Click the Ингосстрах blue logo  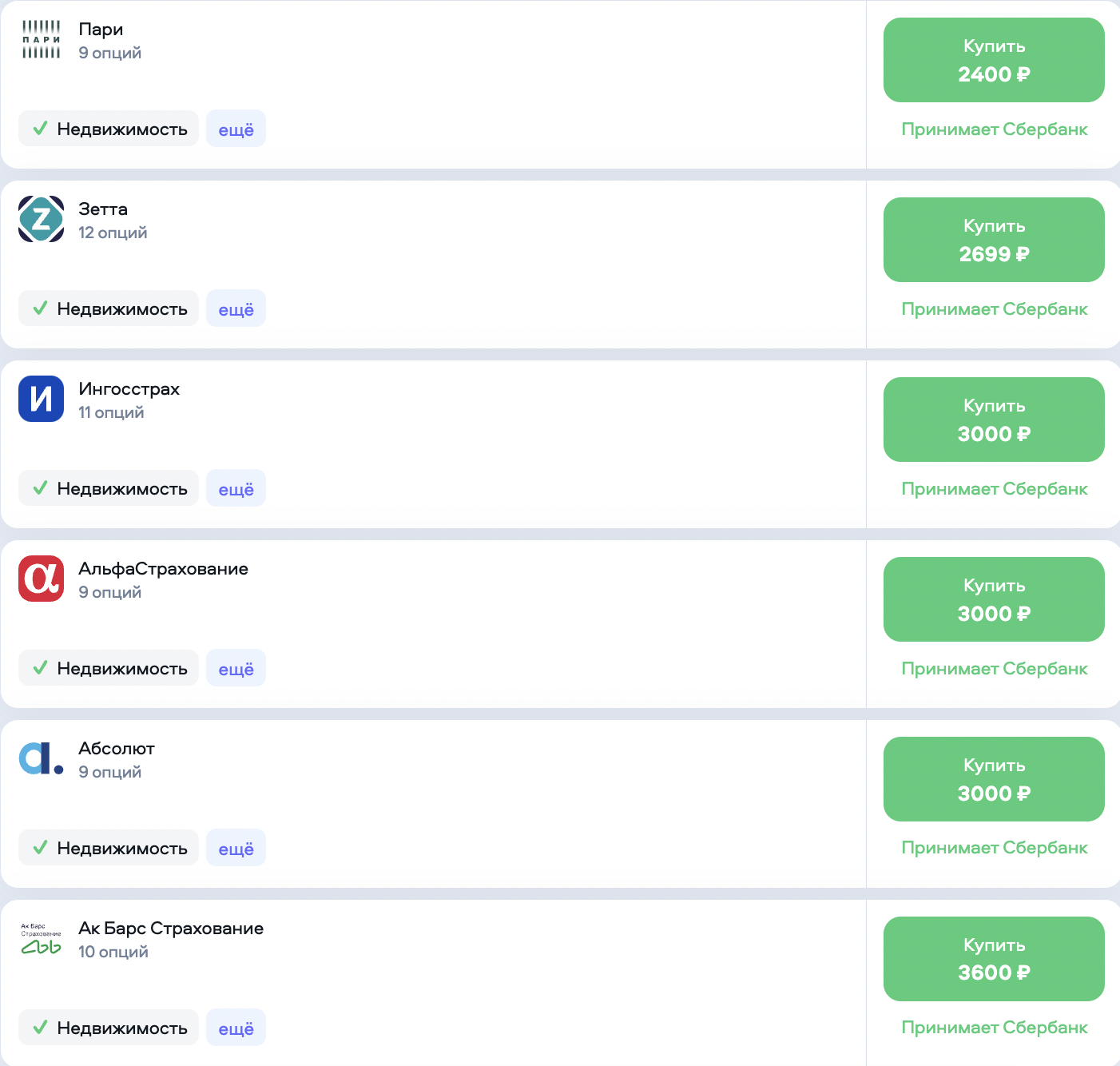click(41, 399)
